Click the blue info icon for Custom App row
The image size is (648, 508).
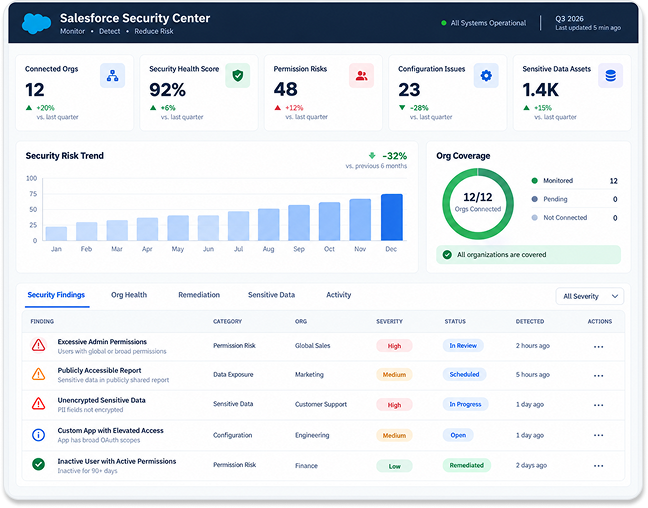click(x=38, y=435)
